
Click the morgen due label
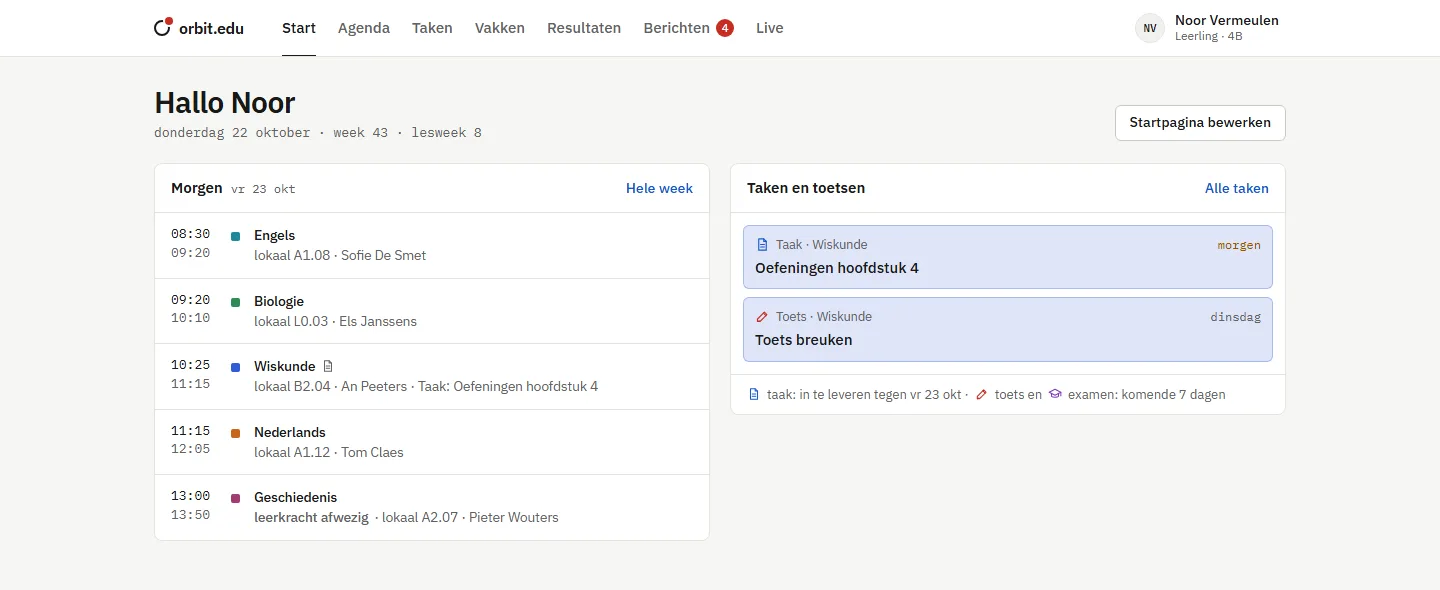coord(1239,245)
